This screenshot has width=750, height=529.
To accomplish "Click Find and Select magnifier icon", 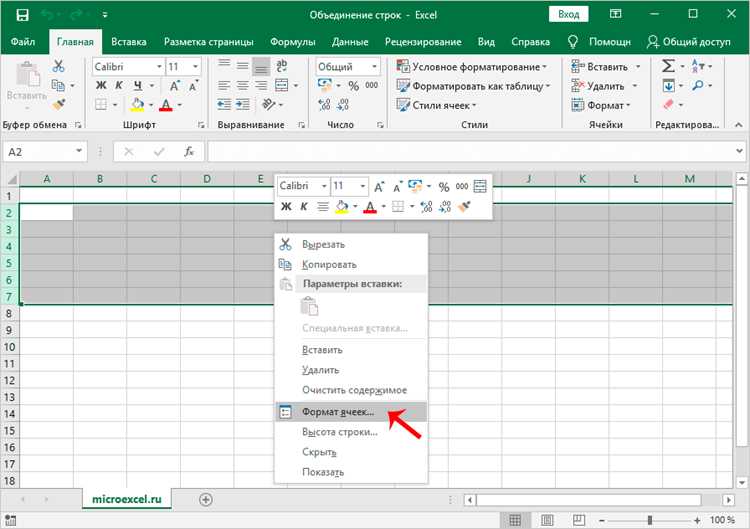I will (x=697, y=85).
